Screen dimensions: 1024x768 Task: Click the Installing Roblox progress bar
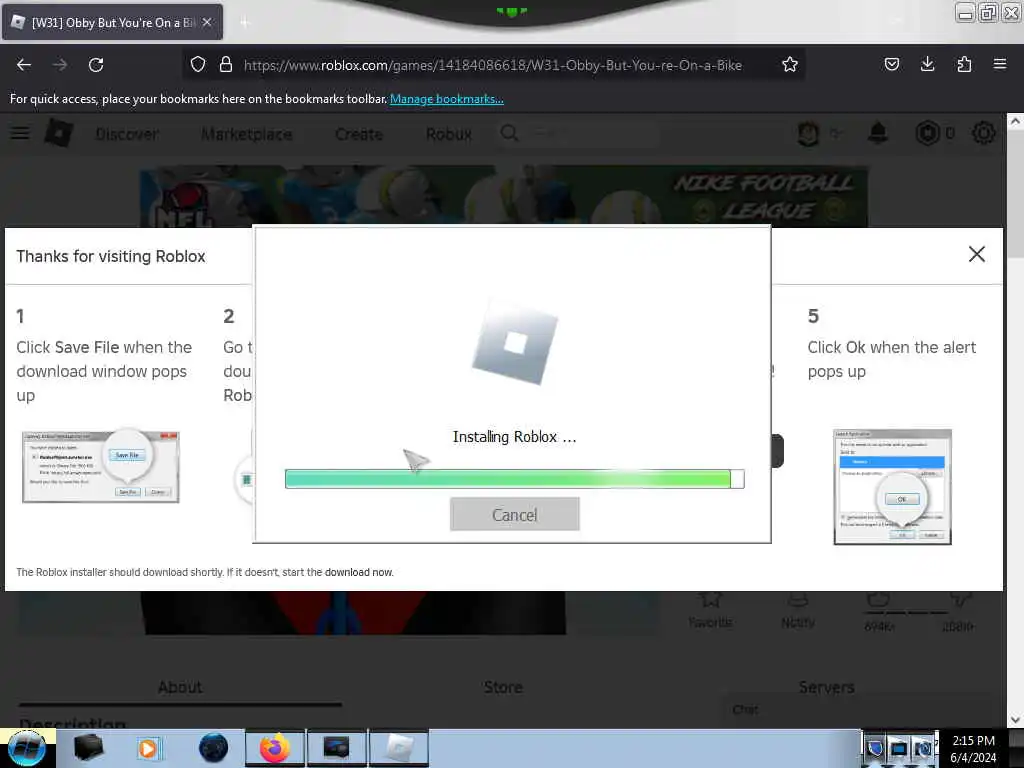[x=515, y=479]
